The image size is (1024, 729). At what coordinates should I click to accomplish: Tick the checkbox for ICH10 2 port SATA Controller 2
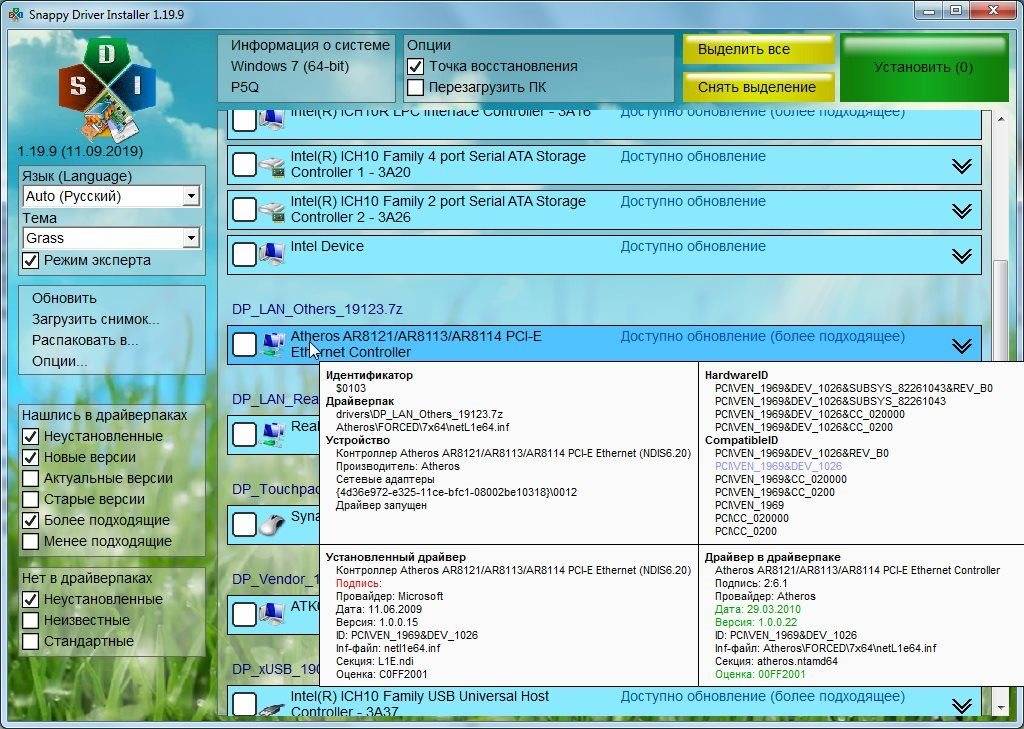click(x=244, y=210)
